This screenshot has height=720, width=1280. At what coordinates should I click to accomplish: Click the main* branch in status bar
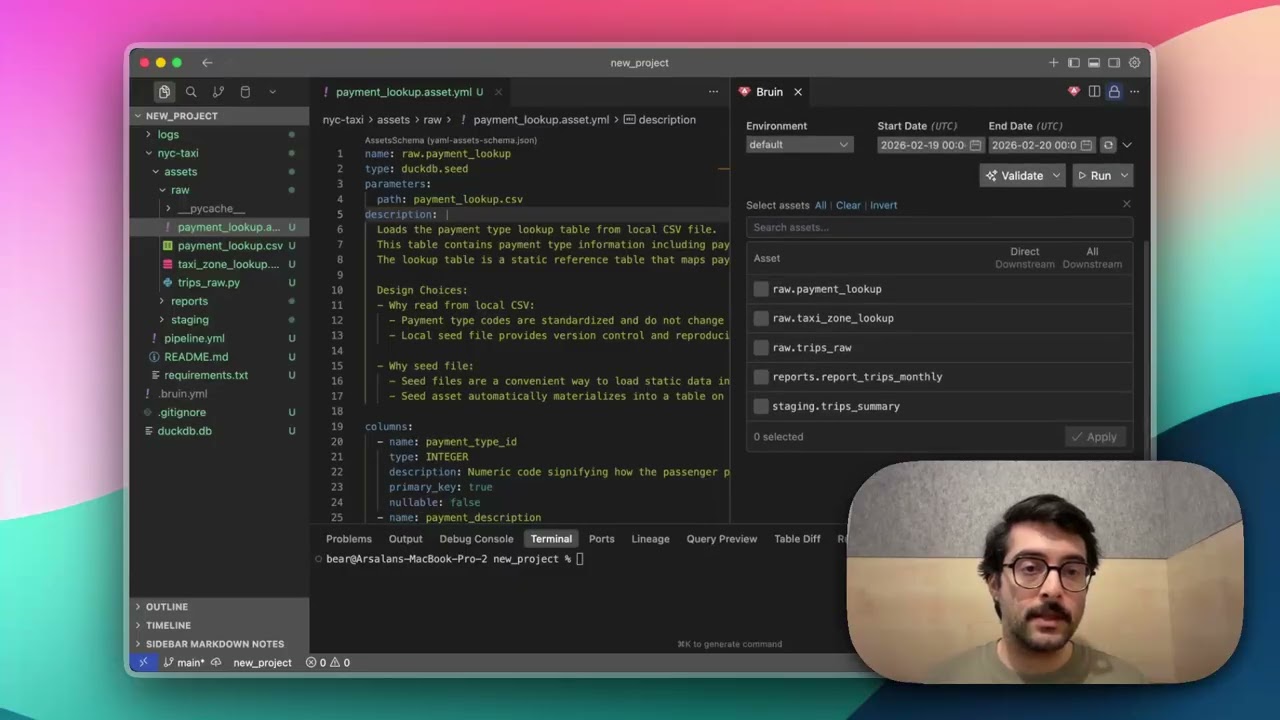[184, 663]
